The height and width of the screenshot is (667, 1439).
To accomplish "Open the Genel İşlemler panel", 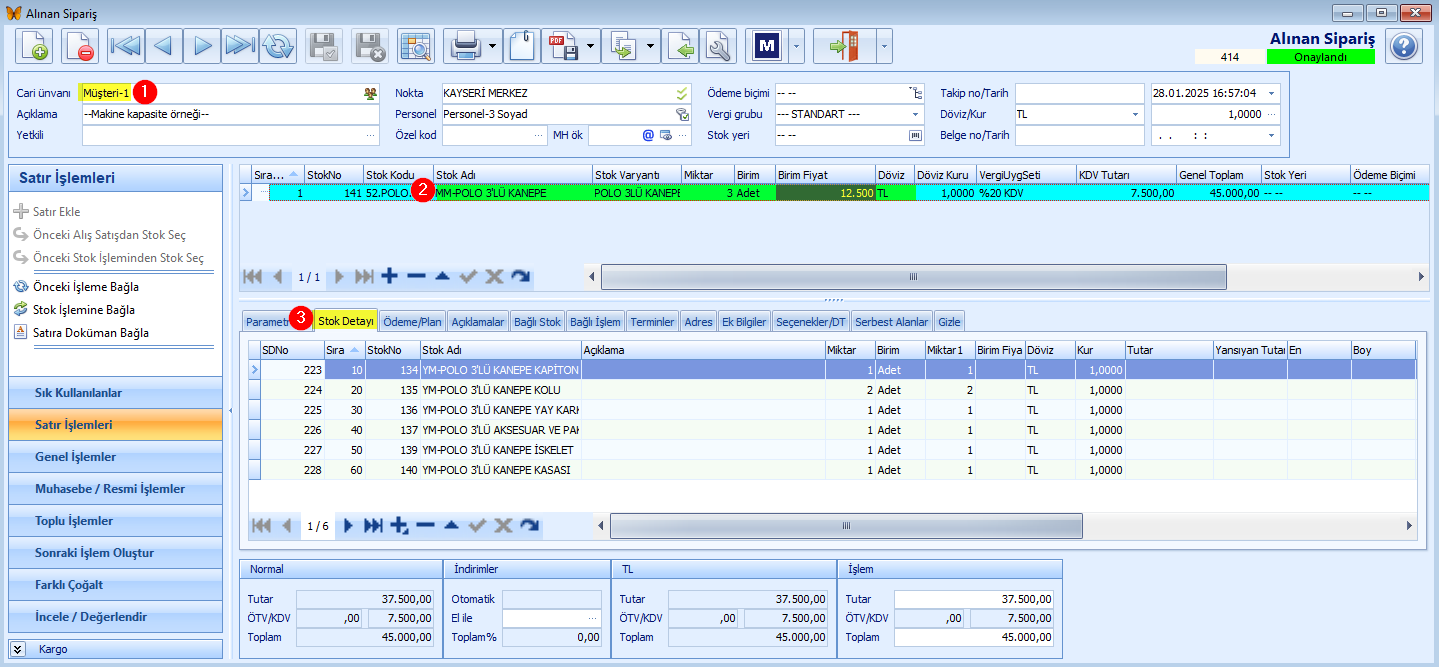I will point(115,457).
